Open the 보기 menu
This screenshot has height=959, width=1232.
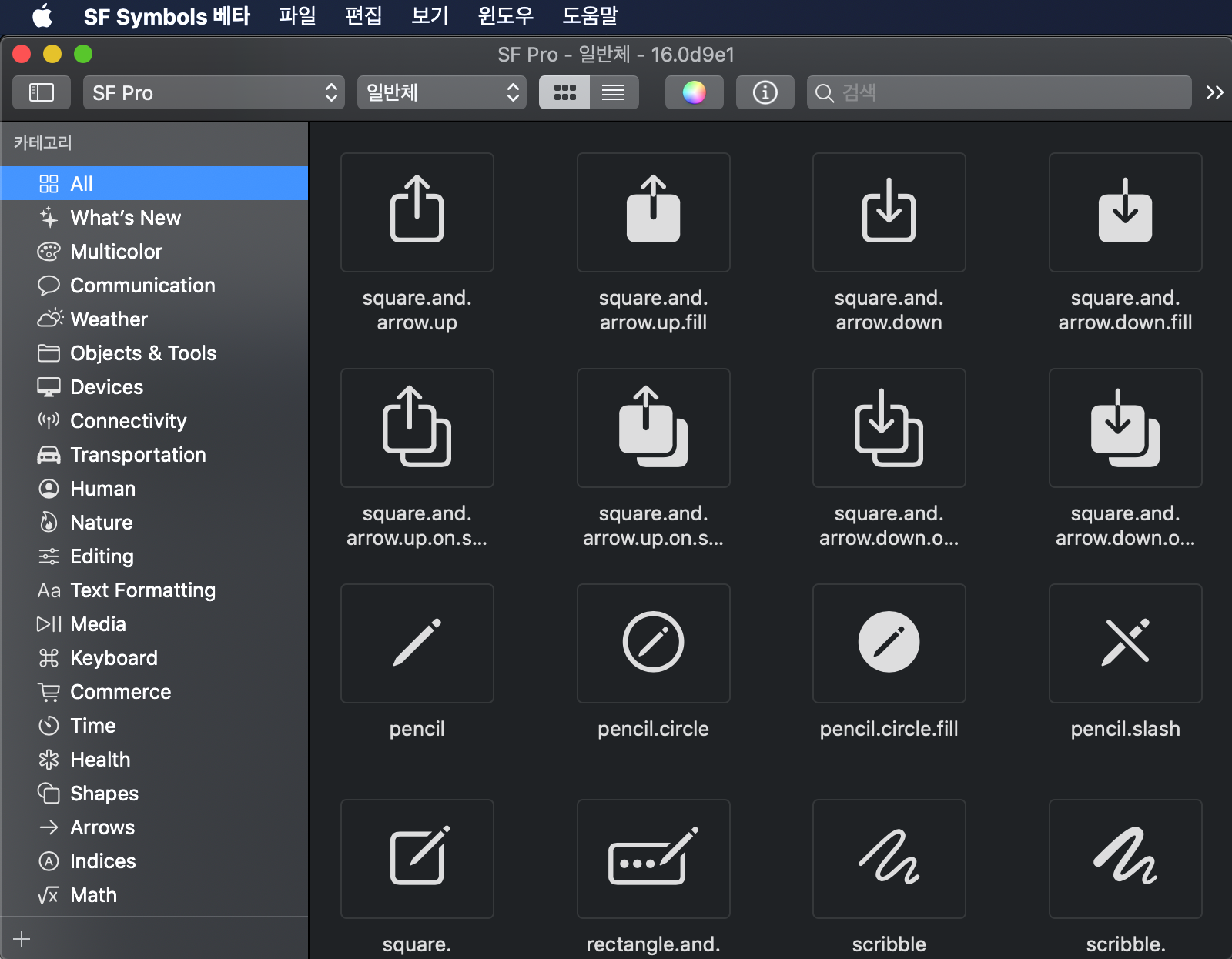430,15
